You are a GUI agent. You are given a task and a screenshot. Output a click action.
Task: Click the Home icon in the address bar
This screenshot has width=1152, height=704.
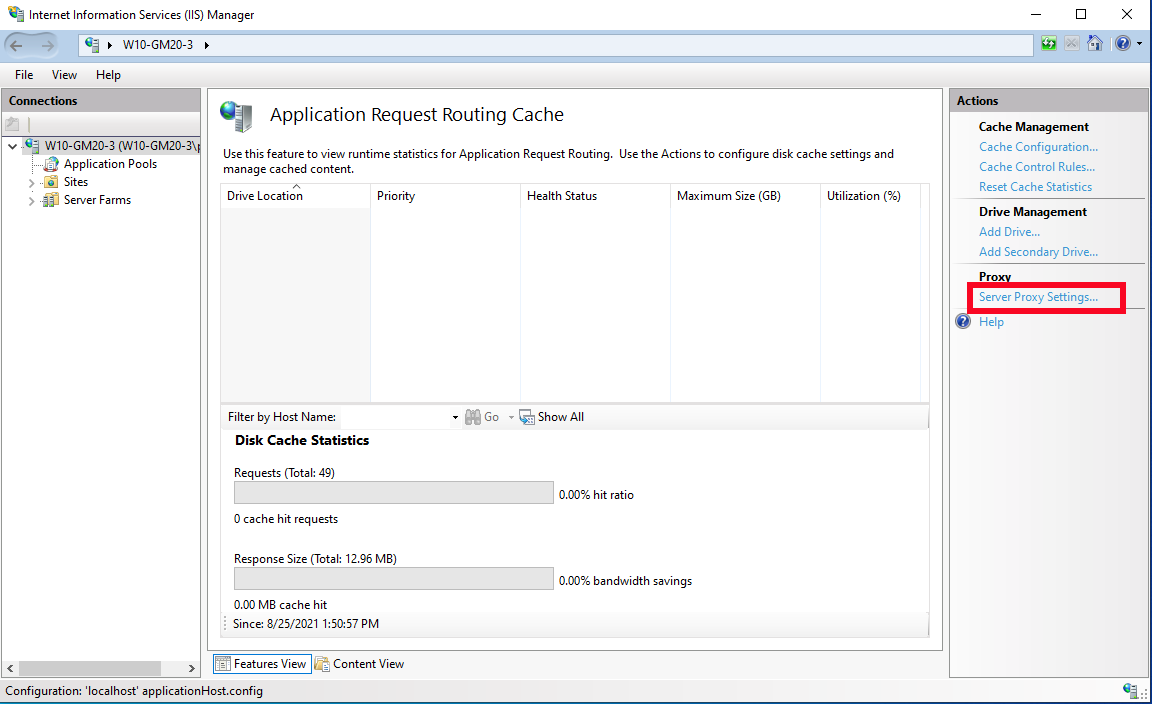pyautogui.click(x=1094, y=44)
